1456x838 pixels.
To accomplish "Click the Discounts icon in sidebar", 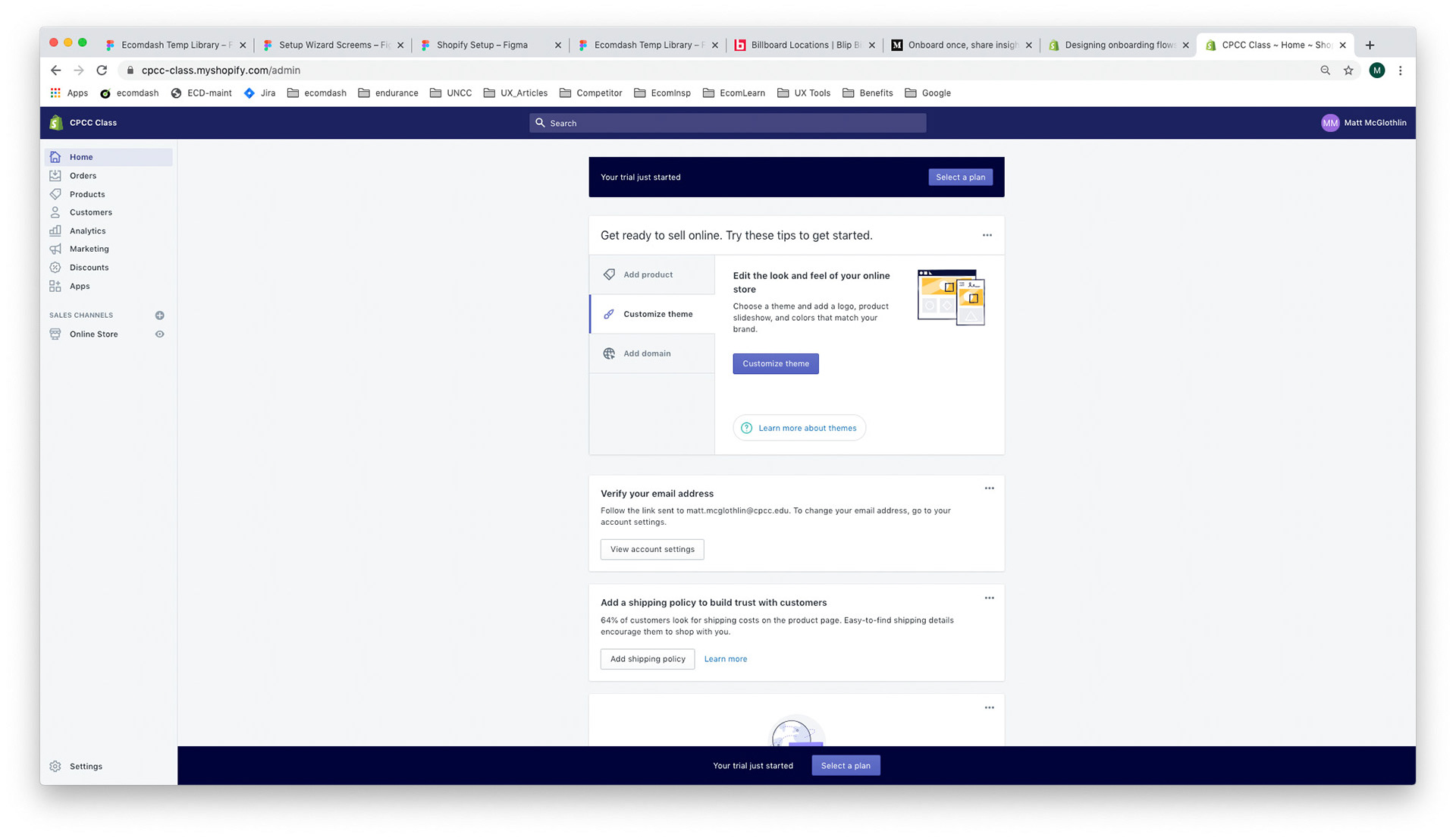I will pos(55,267).
